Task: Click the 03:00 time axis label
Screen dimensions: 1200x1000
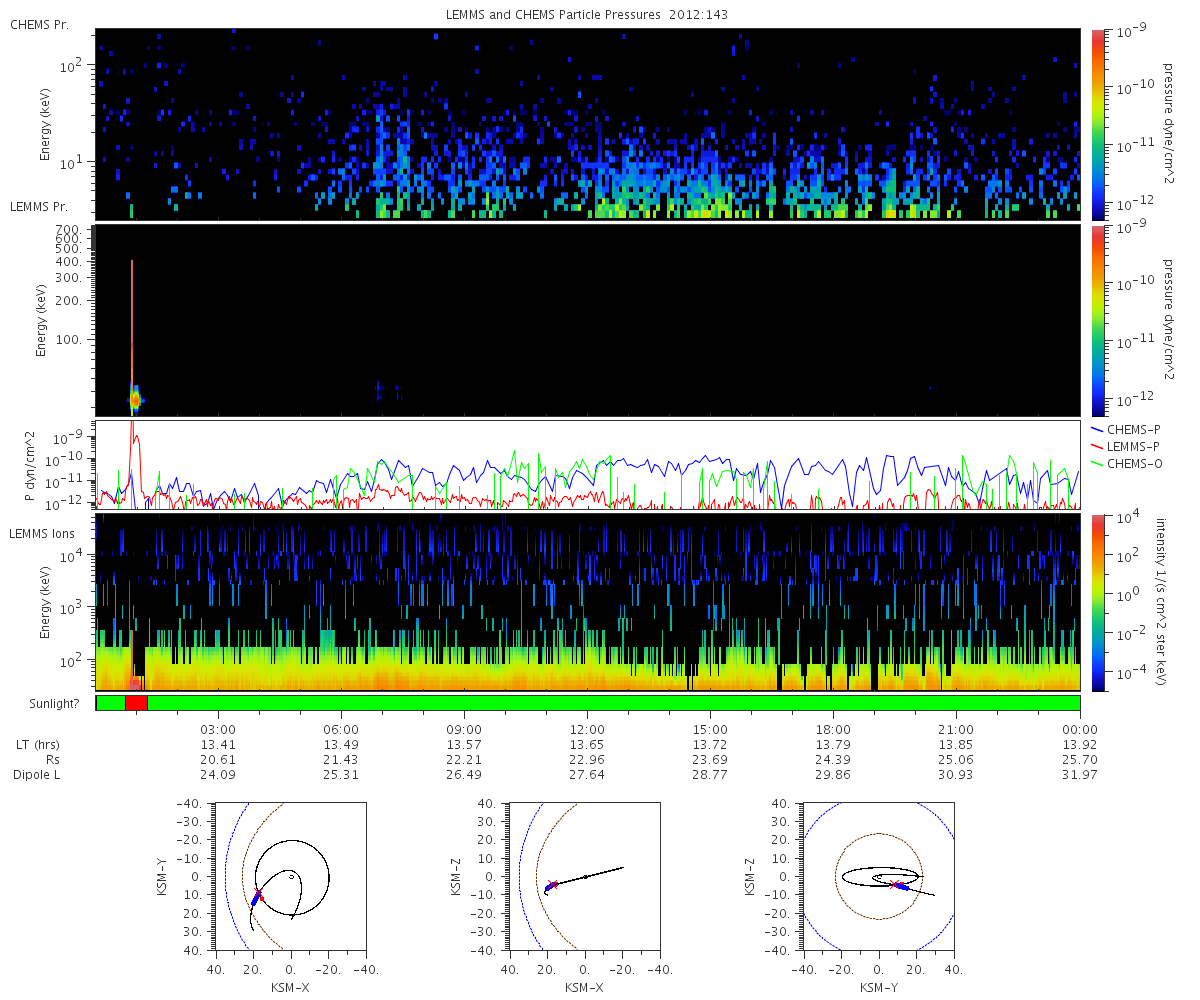Action: tap(218, 729)
